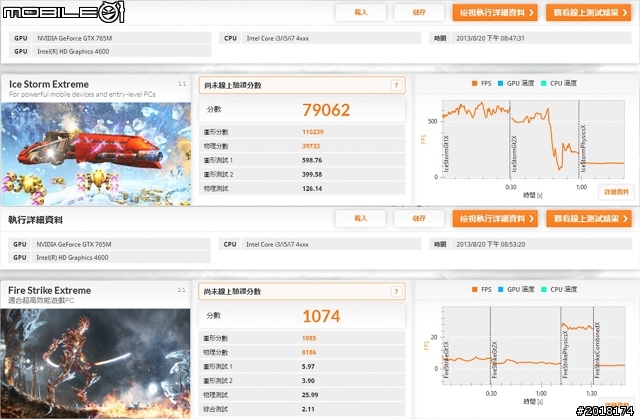The image size is (640, 419).
Task: Click FireStrikeGt2X marker line in the chart
Action: [491, 346]
